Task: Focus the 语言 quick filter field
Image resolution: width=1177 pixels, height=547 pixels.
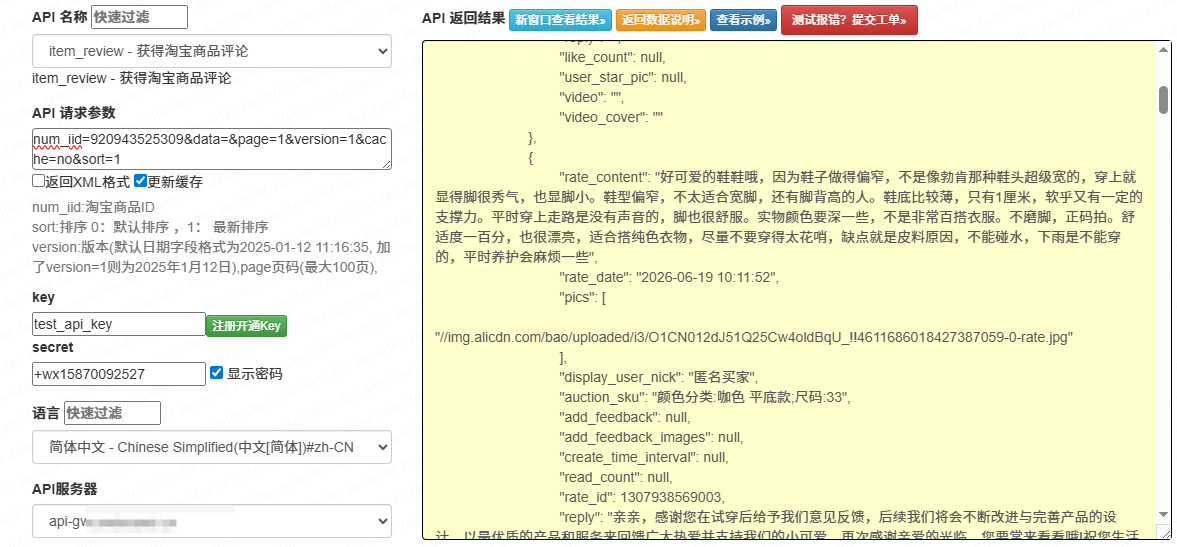Action: tap(112, 413)
